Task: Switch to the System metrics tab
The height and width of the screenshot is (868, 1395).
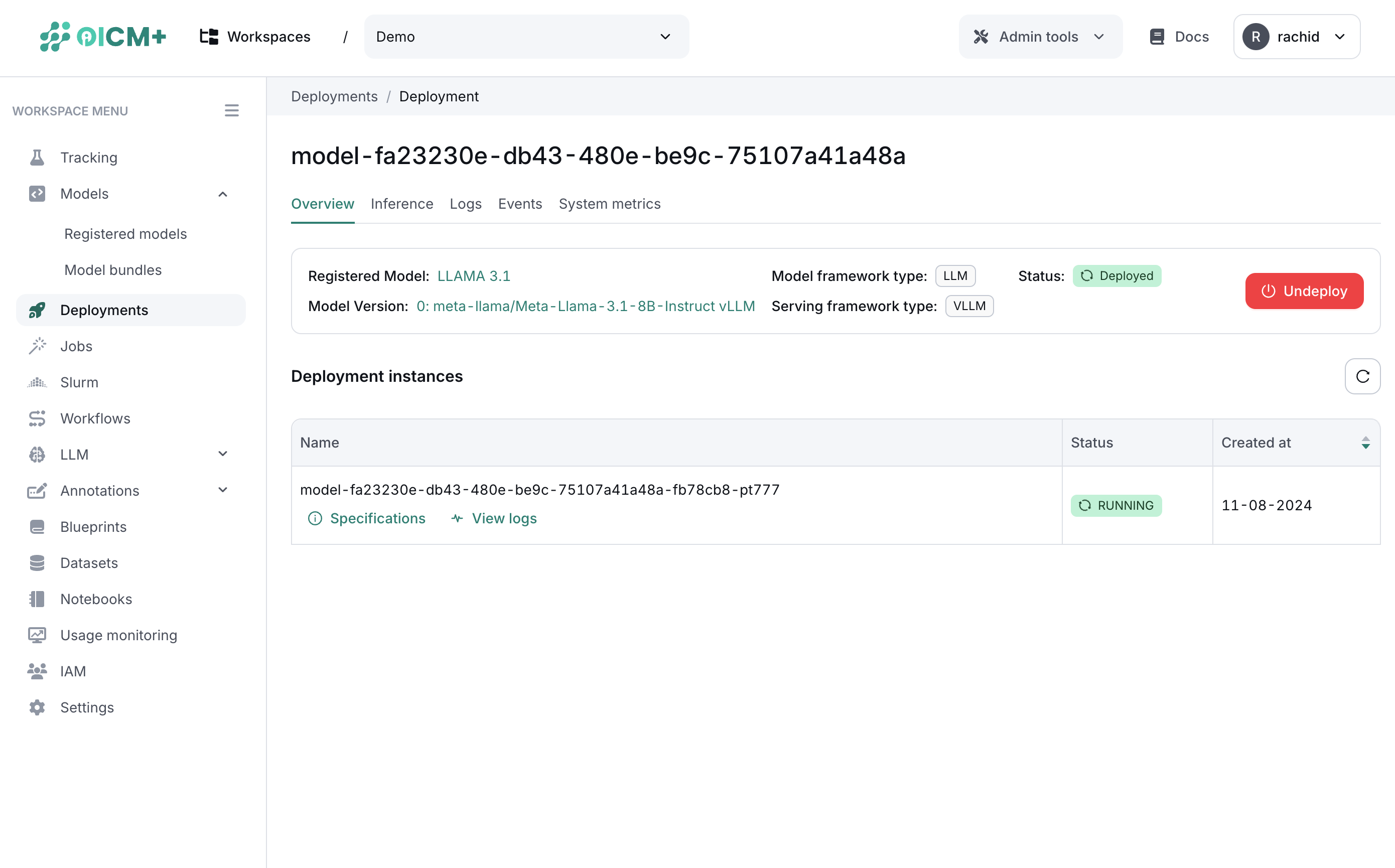Action: click(x=609, y=204)
